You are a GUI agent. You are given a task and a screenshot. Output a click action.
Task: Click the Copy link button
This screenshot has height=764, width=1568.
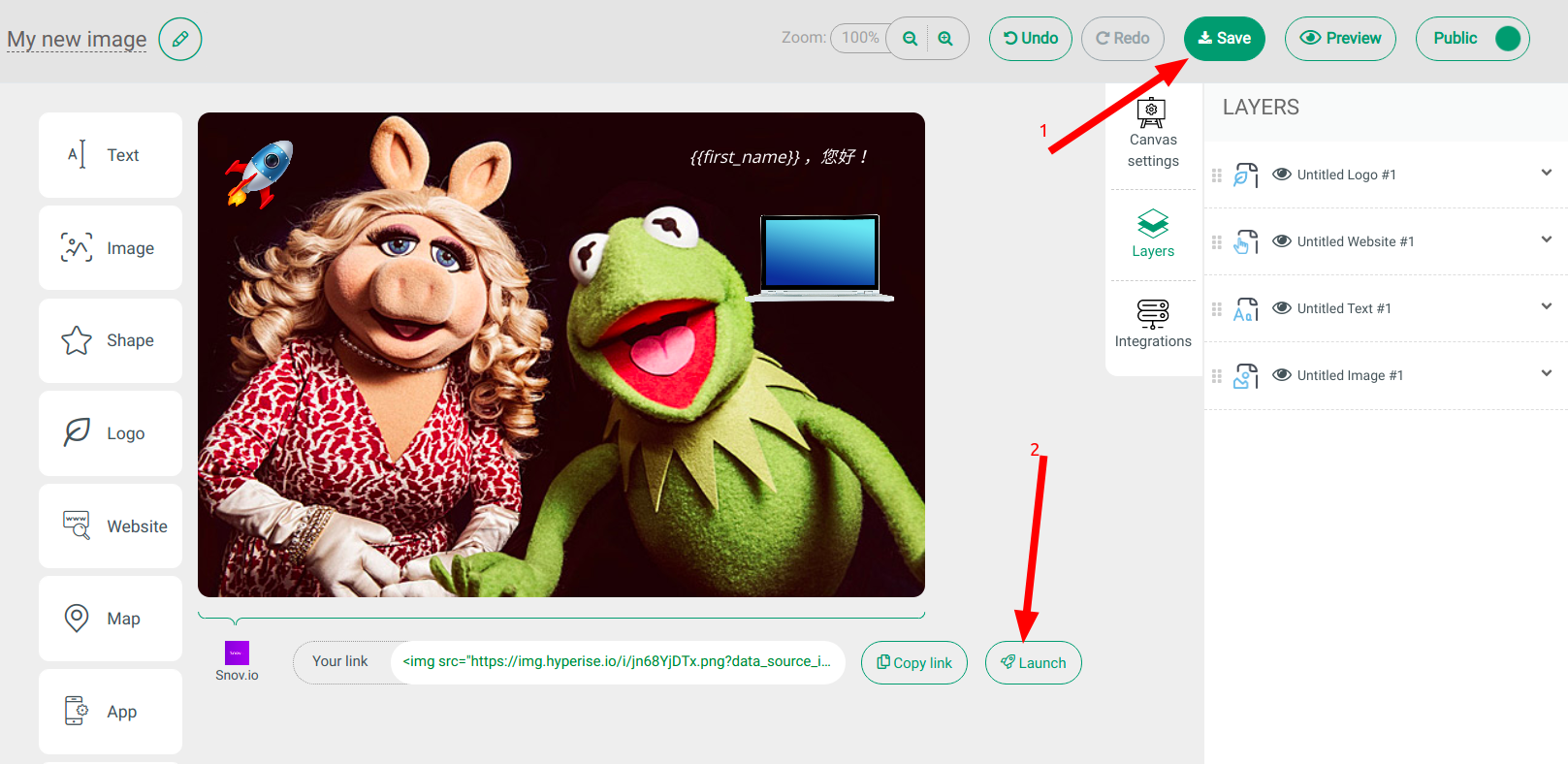[x=914, y=663]
